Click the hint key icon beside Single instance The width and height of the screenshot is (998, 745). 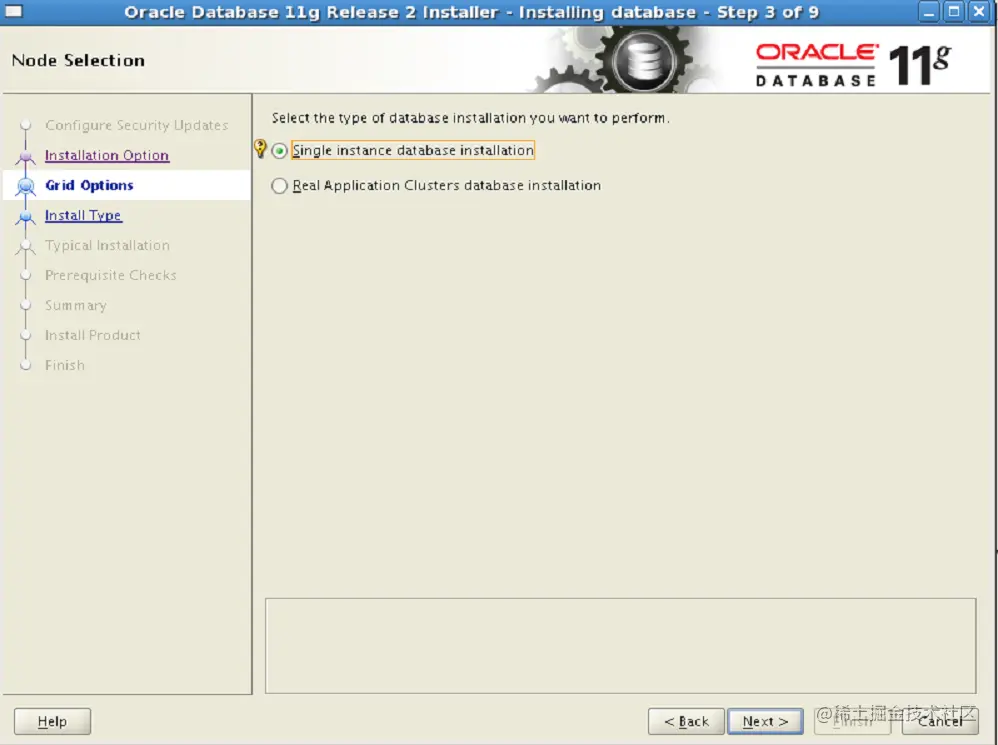click(x=260, y=148)
